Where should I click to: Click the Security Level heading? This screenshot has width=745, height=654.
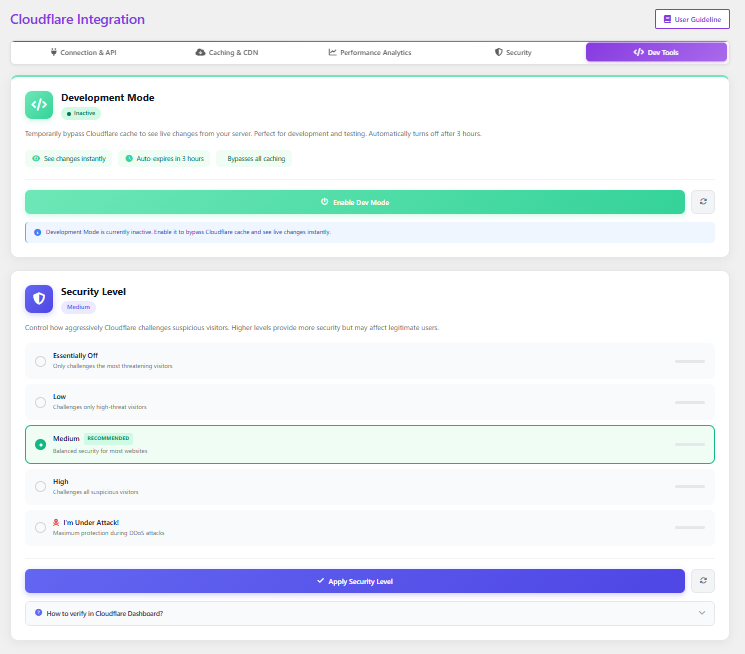point(94,292)
